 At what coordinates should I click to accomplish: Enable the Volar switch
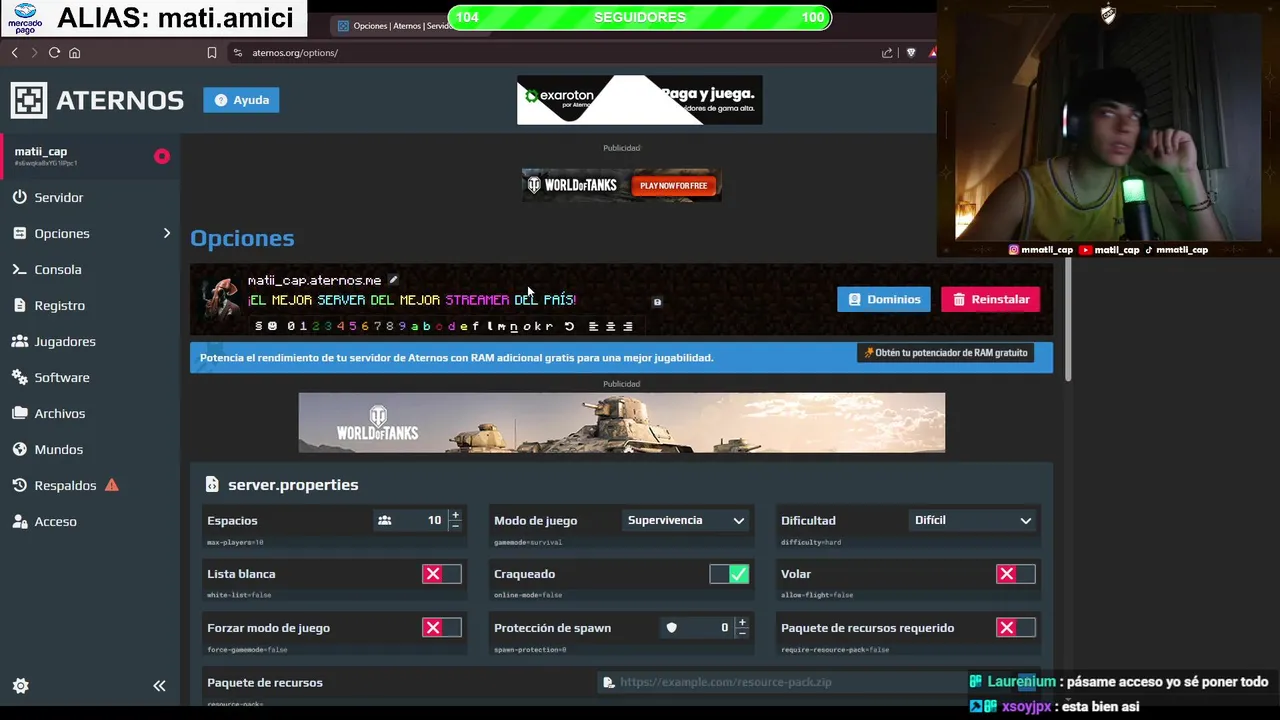click(1016, 574)
